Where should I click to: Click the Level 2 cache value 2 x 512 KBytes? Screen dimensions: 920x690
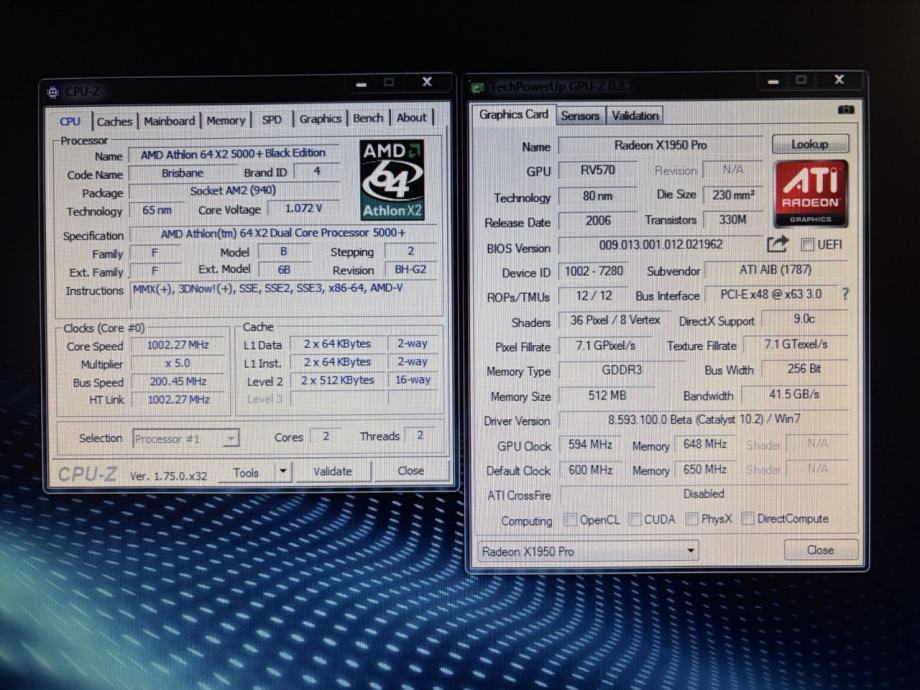(337, 380)
